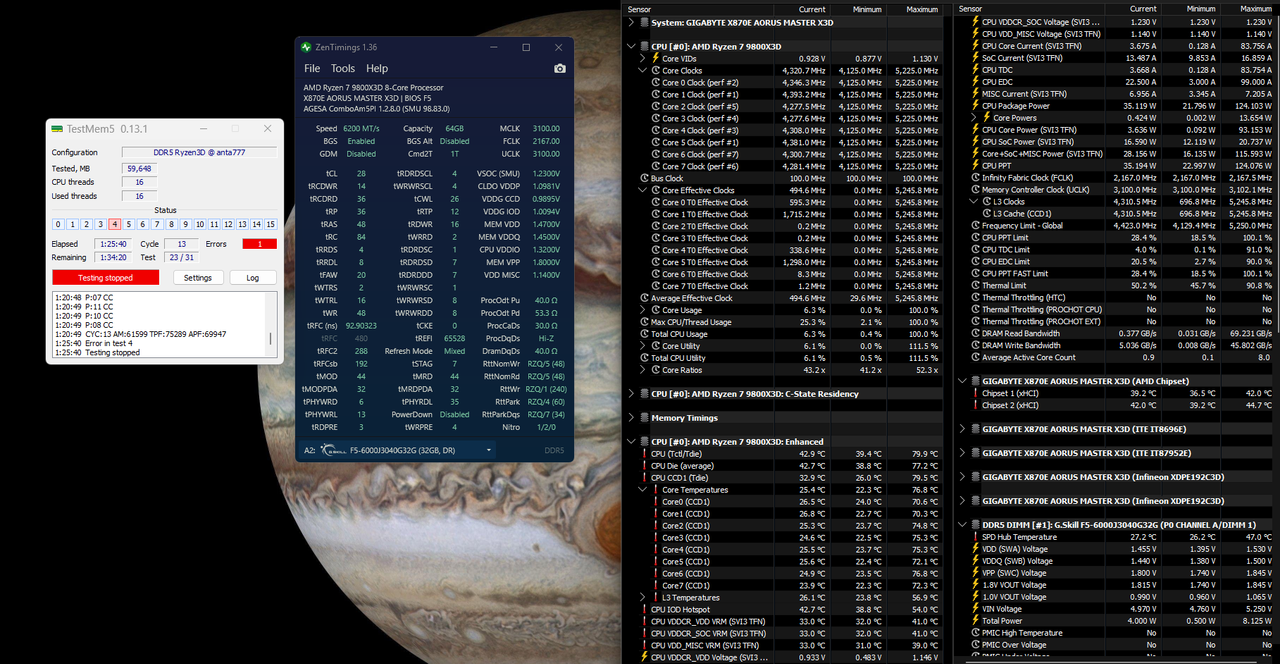Click lightning icon of CPU Package Power

point(975,106)
